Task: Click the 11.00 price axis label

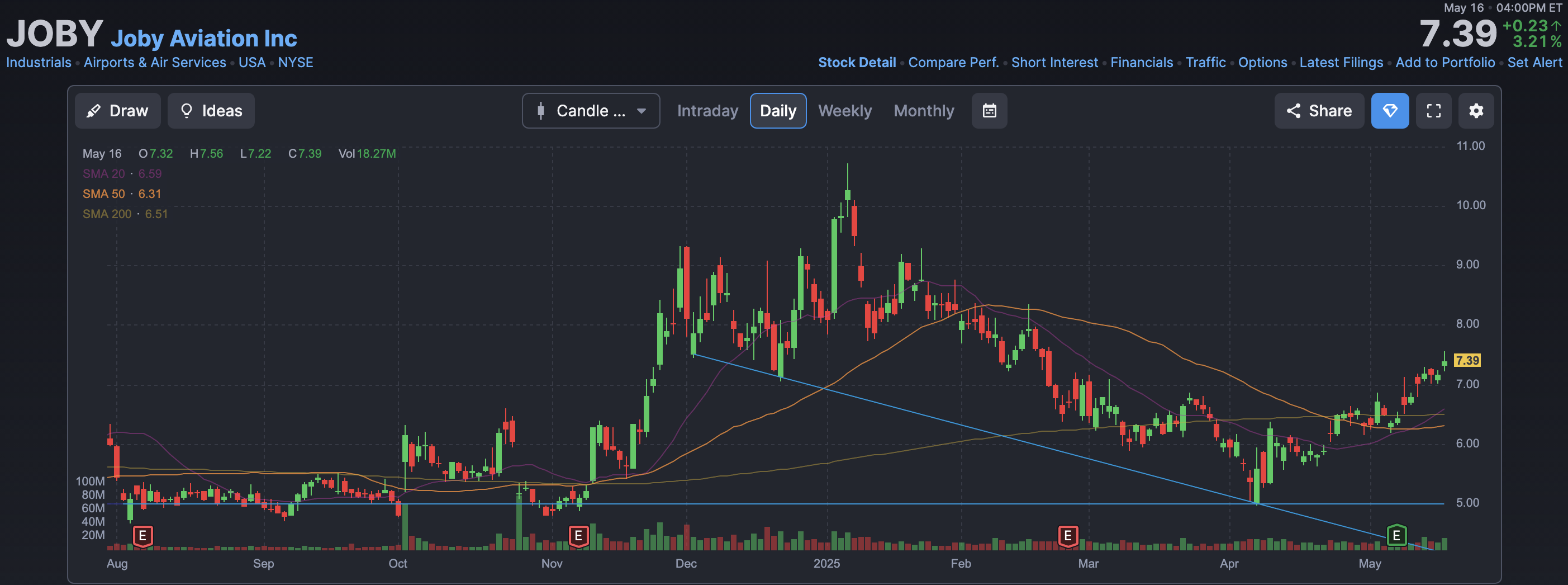Action: [x=1470, y=145]
